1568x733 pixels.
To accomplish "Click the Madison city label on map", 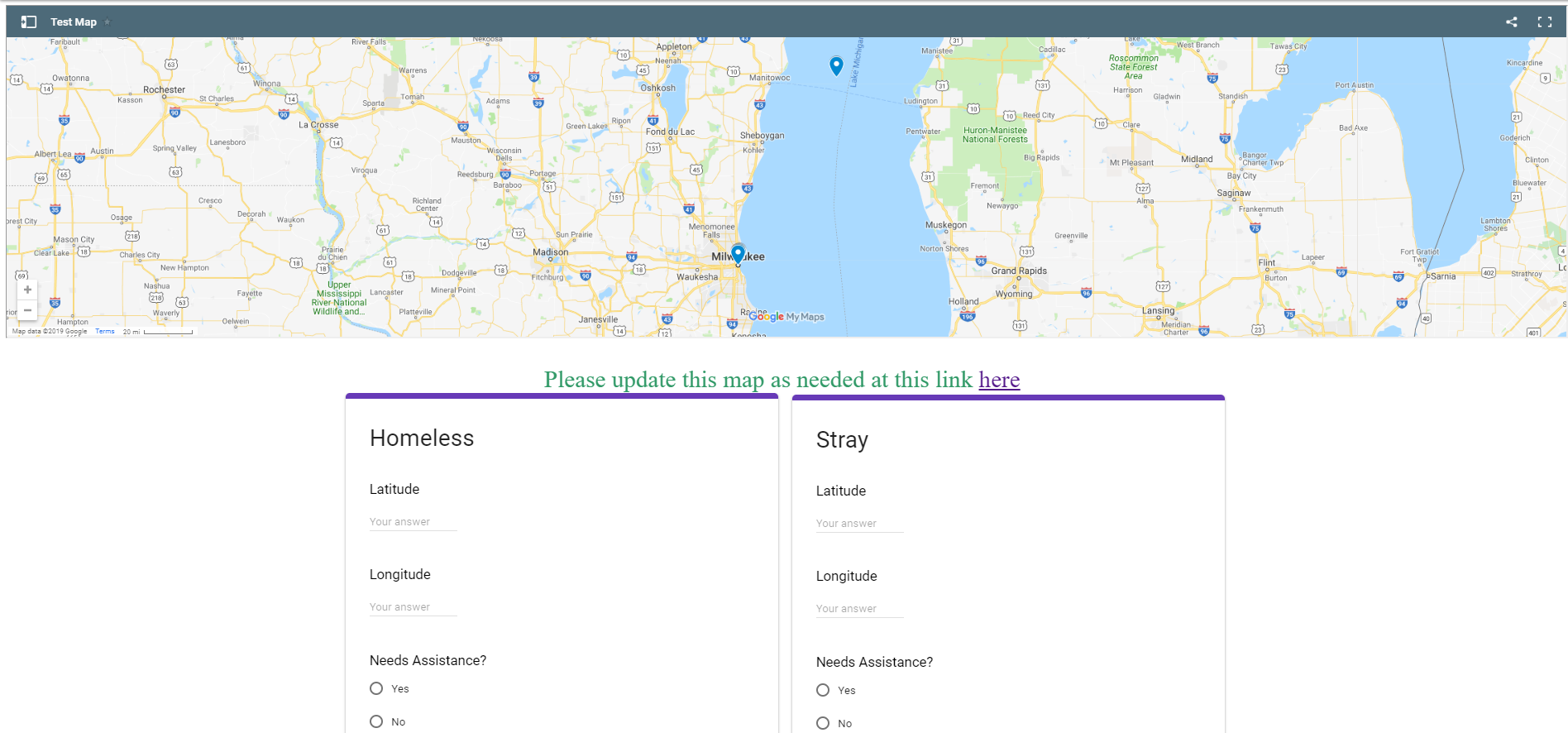I will [x=550, y=252].
